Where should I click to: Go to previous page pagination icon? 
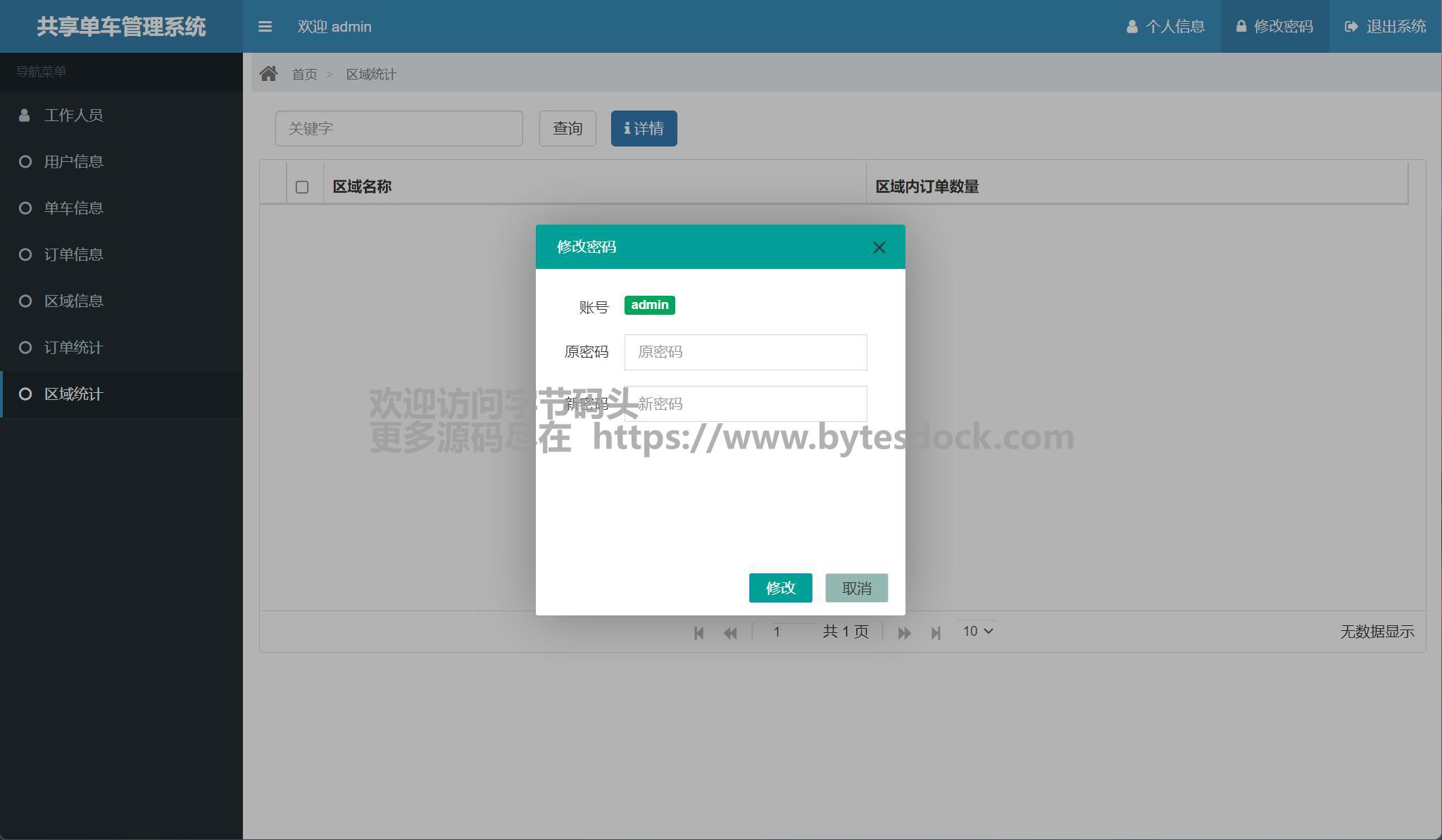(x=730, y=633)
